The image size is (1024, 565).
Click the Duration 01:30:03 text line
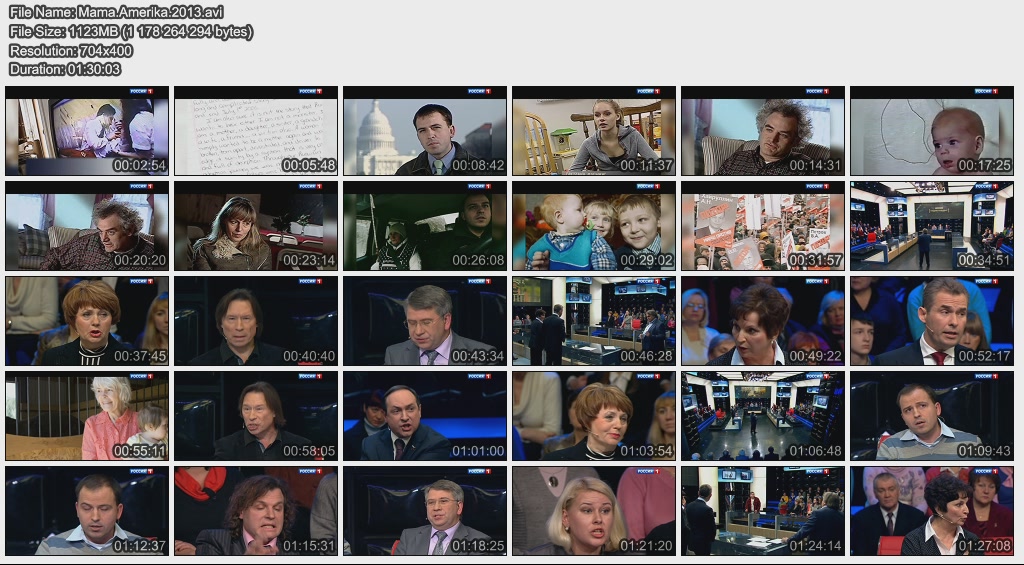(x=65, y=69)
